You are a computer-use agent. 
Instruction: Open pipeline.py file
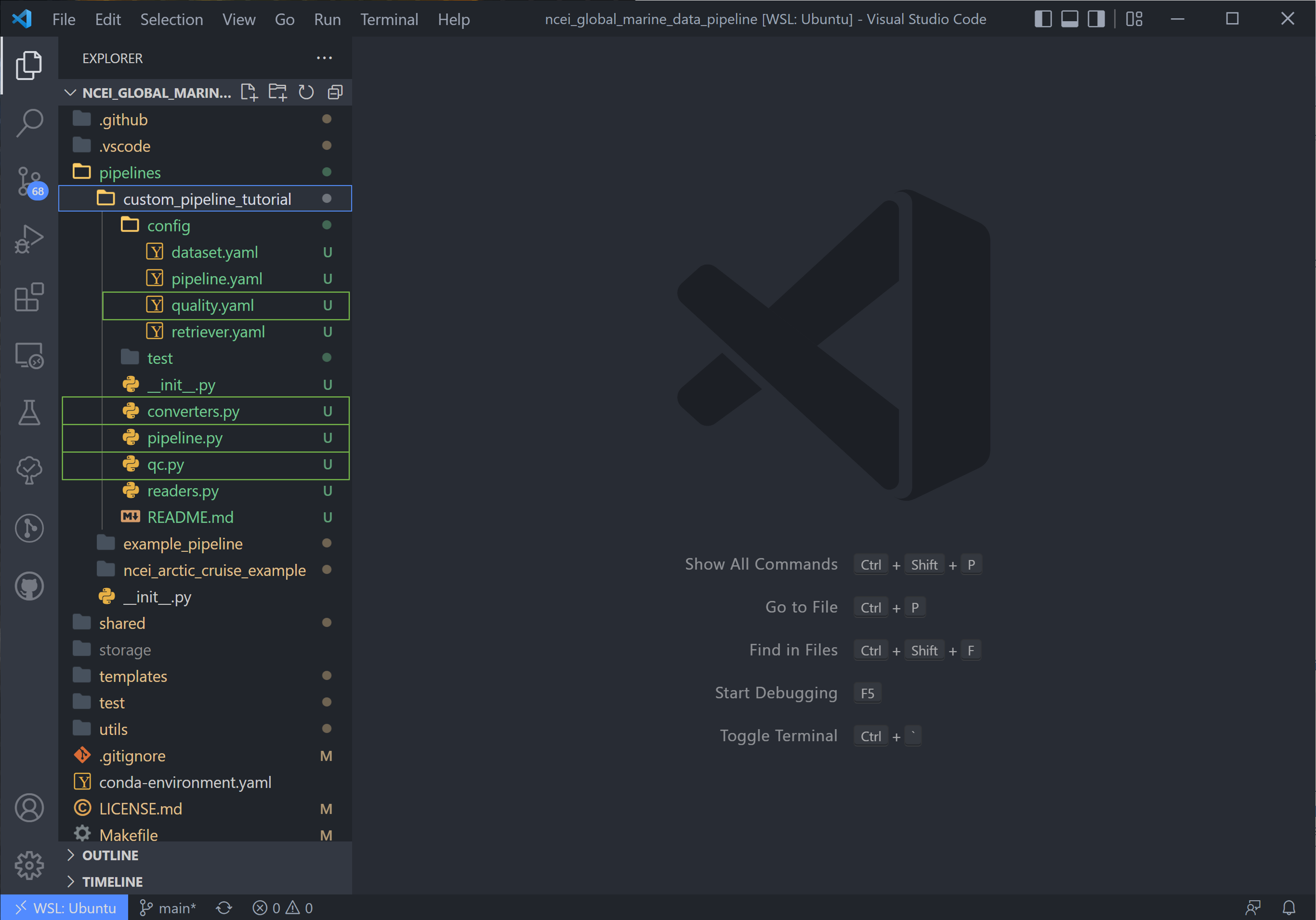point(205,437)
